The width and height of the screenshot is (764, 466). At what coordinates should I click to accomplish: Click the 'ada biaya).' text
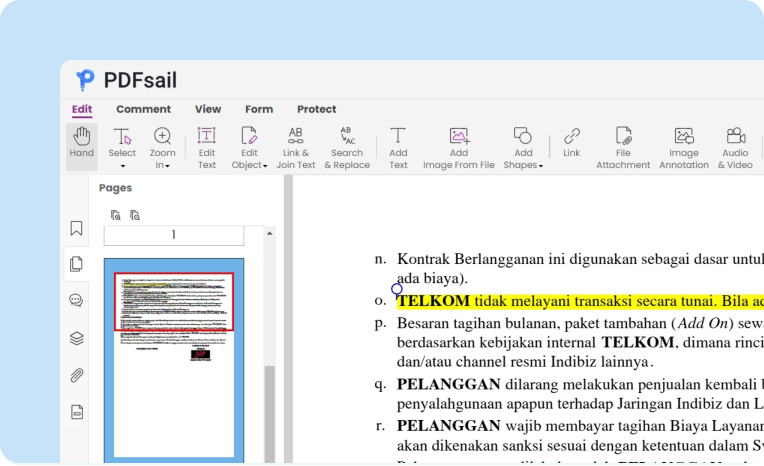tap(432, 278)
